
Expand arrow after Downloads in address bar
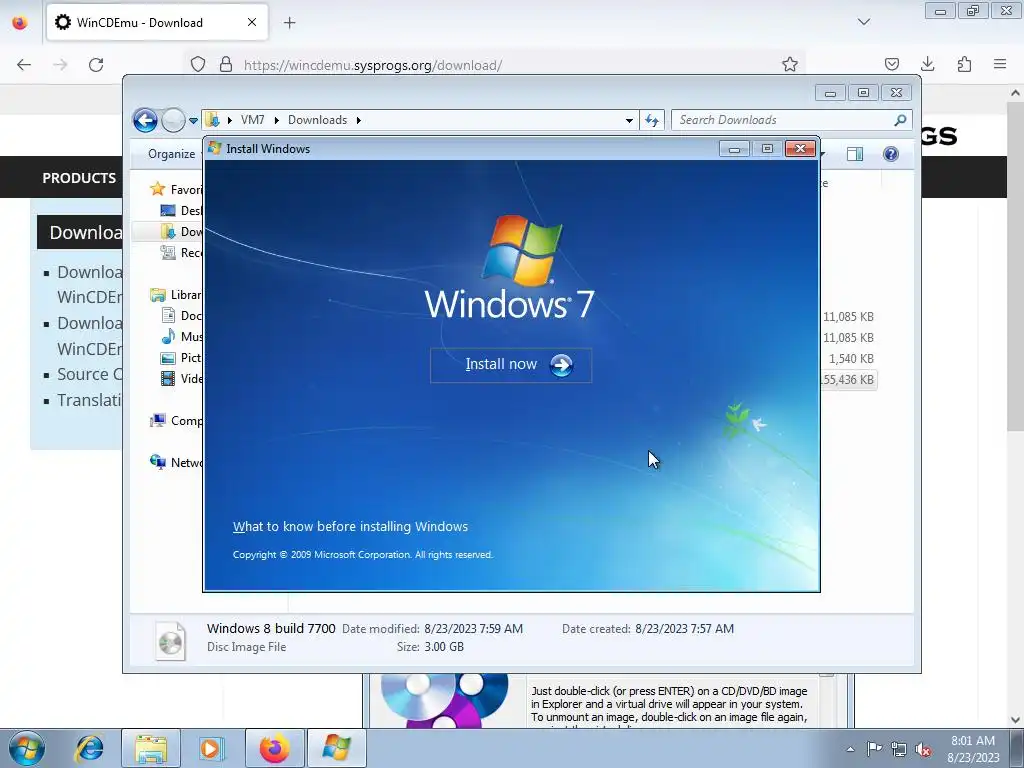(359, 120)
